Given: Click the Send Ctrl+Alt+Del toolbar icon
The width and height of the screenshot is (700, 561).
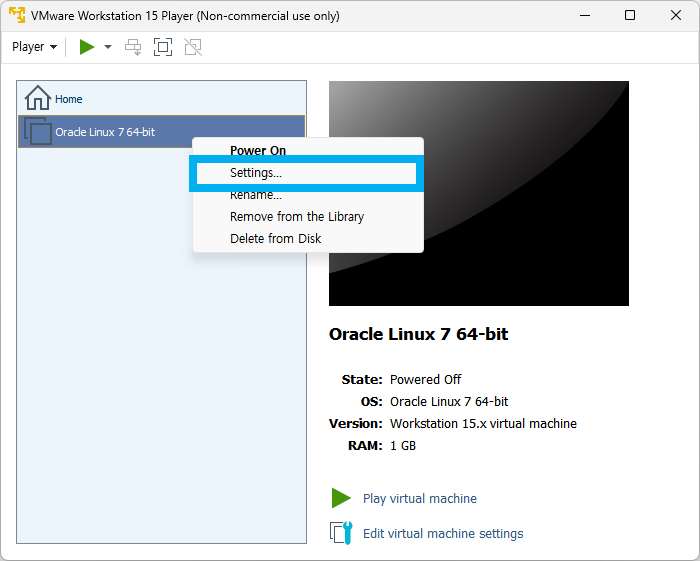Looking at the screenshot, I should click(x=133, y=47).
